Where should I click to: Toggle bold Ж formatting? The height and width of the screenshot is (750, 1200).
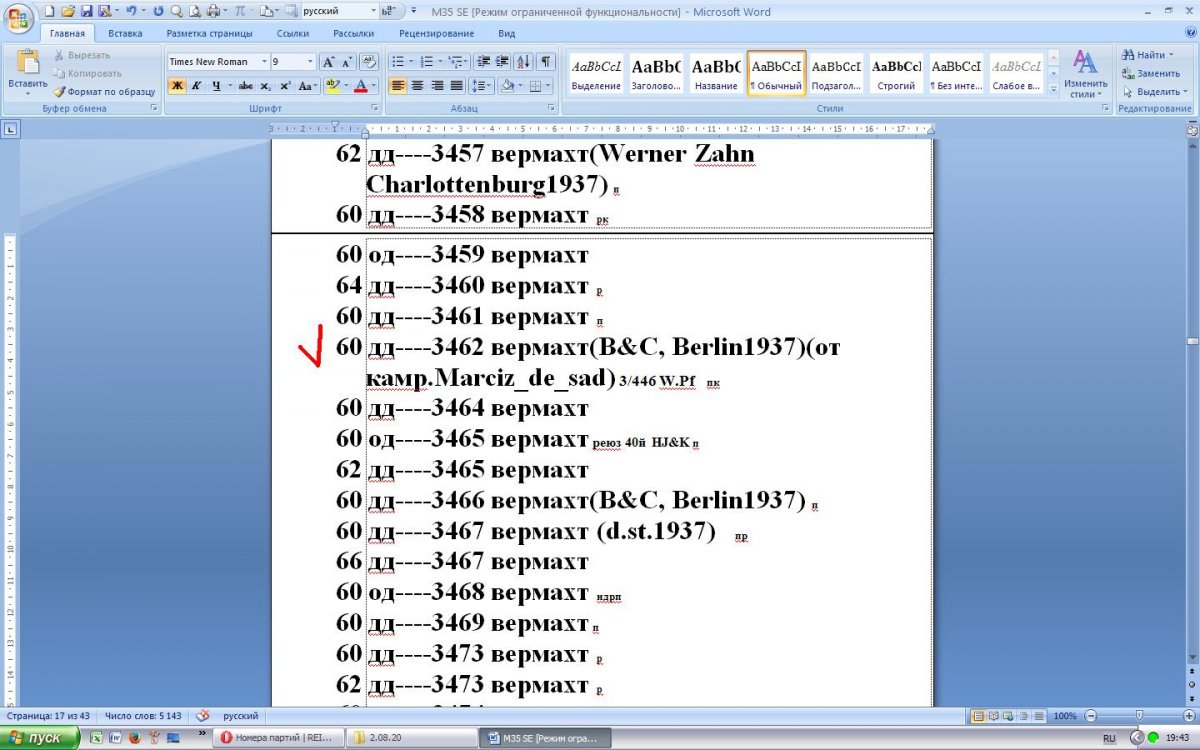[x=177, y=86]
